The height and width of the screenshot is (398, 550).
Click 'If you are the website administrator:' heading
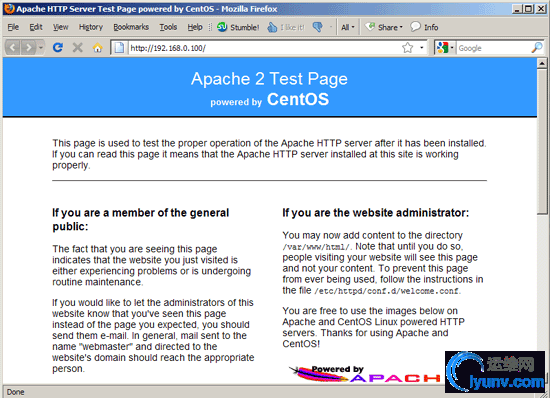point(376,213)
